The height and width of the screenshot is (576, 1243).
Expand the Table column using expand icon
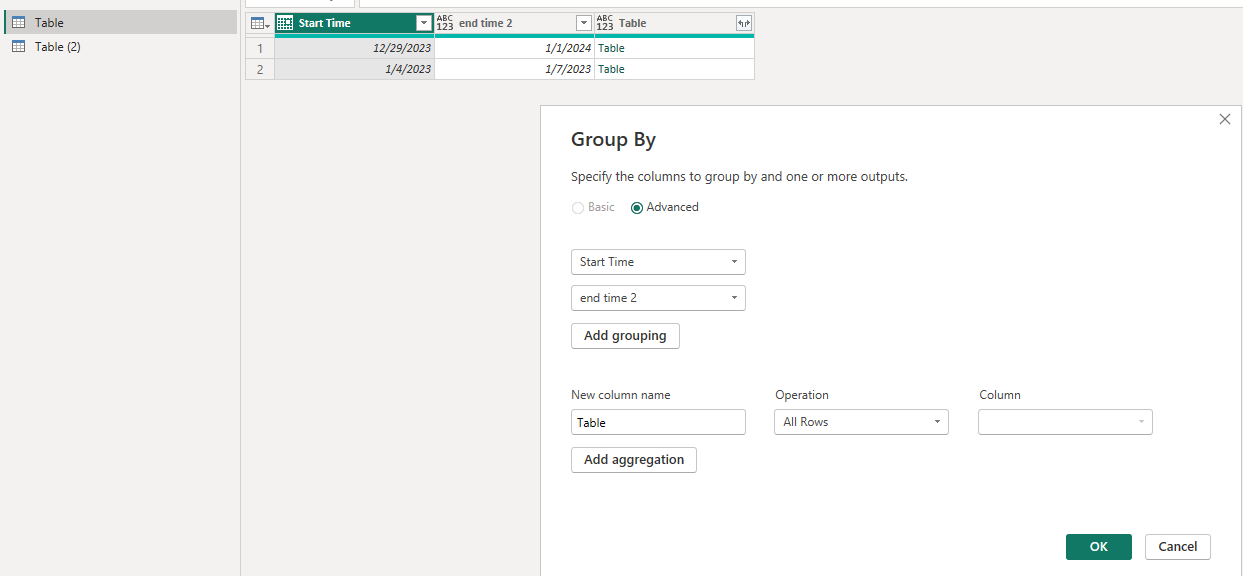(x=743, y=23)
